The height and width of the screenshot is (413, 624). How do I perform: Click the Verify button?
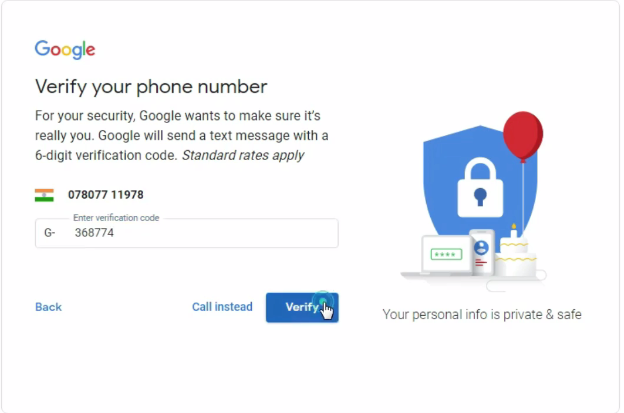[302, 307]
